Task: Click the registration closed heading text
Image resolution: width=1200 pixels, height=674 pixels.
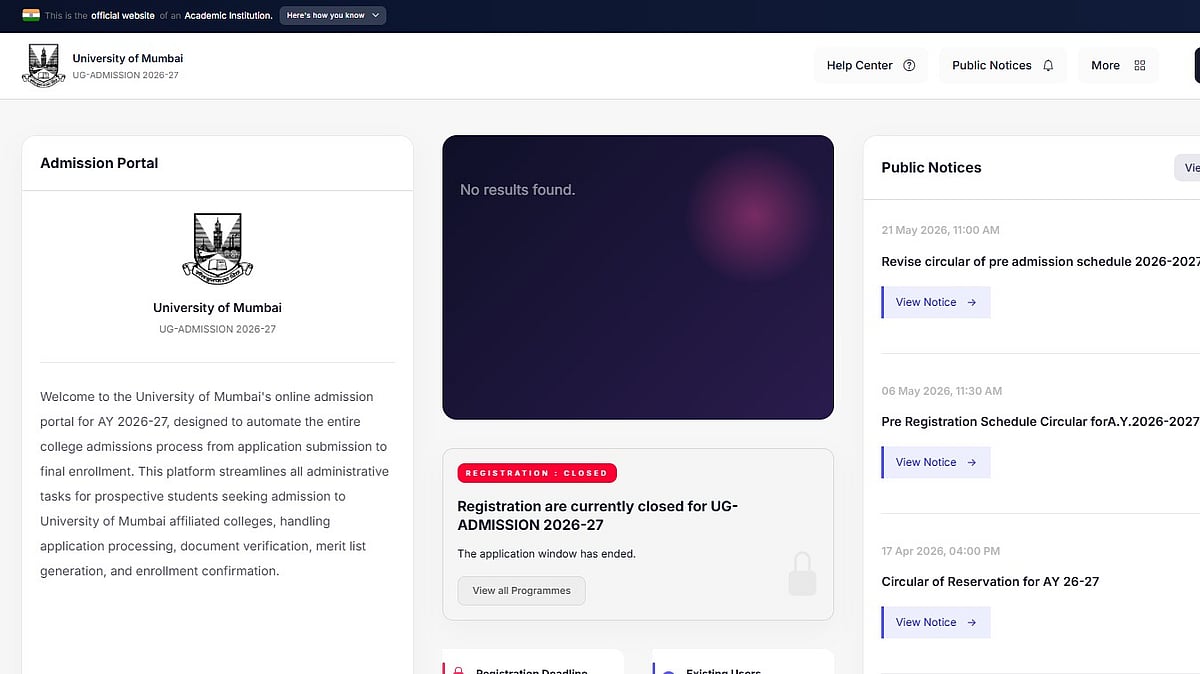Action: coord(597,515)
